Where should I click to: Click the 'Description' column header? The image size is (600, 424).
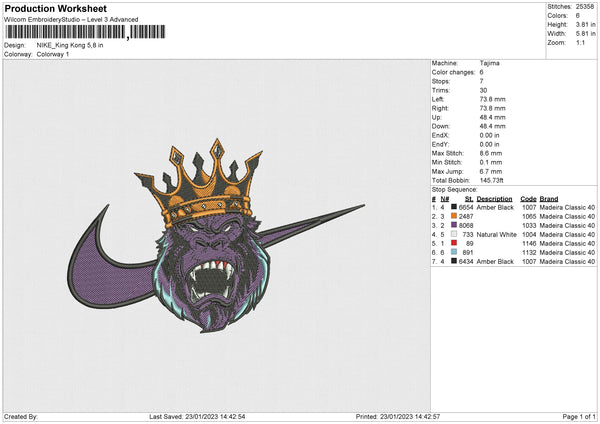(x=494, y=199)
